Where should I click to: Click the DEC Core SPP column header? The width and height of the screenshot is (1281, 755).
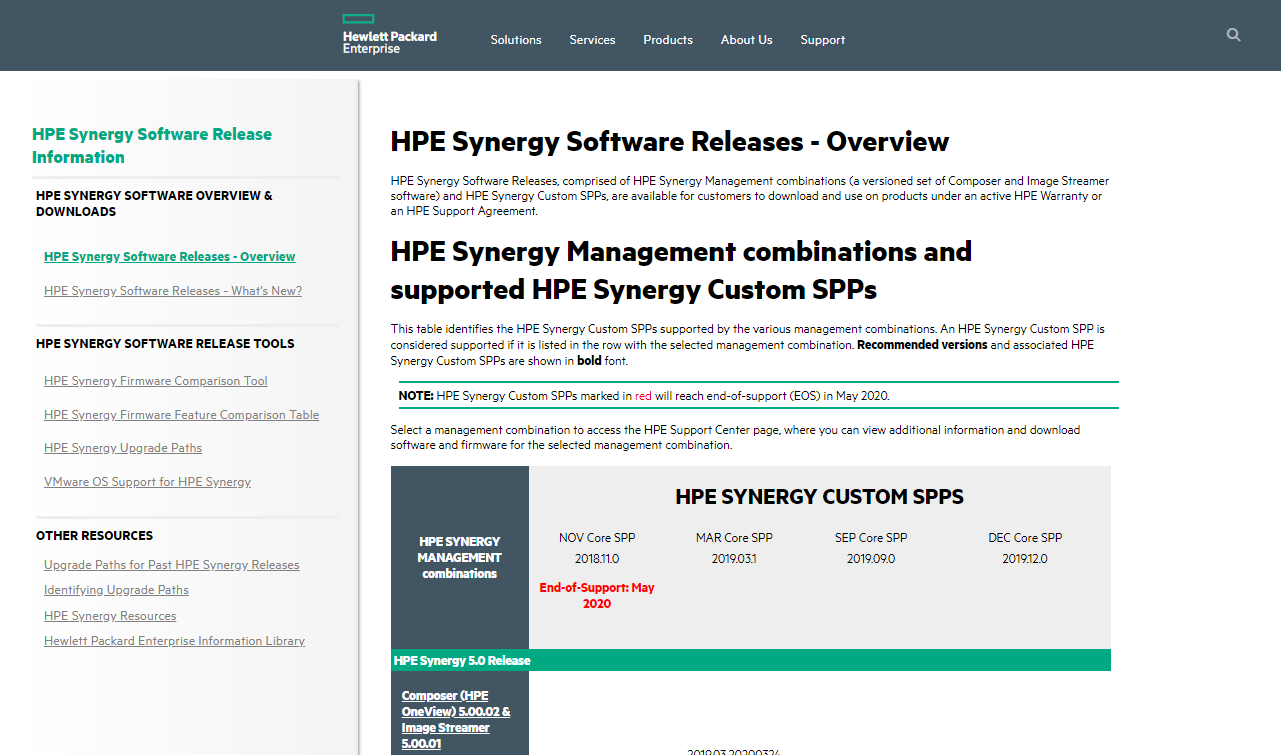point(1025,538)
